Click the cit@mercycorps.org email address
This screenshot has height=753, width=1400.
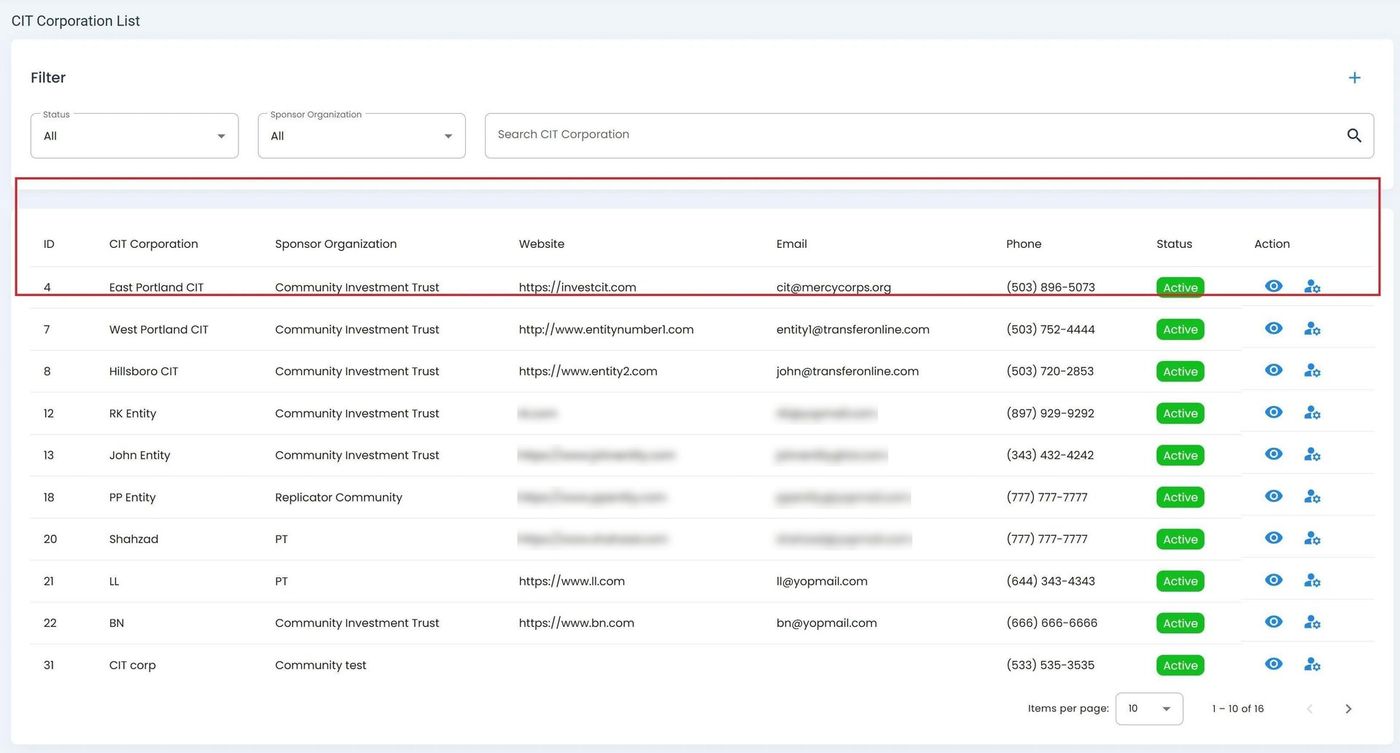[x=833, y=287]
